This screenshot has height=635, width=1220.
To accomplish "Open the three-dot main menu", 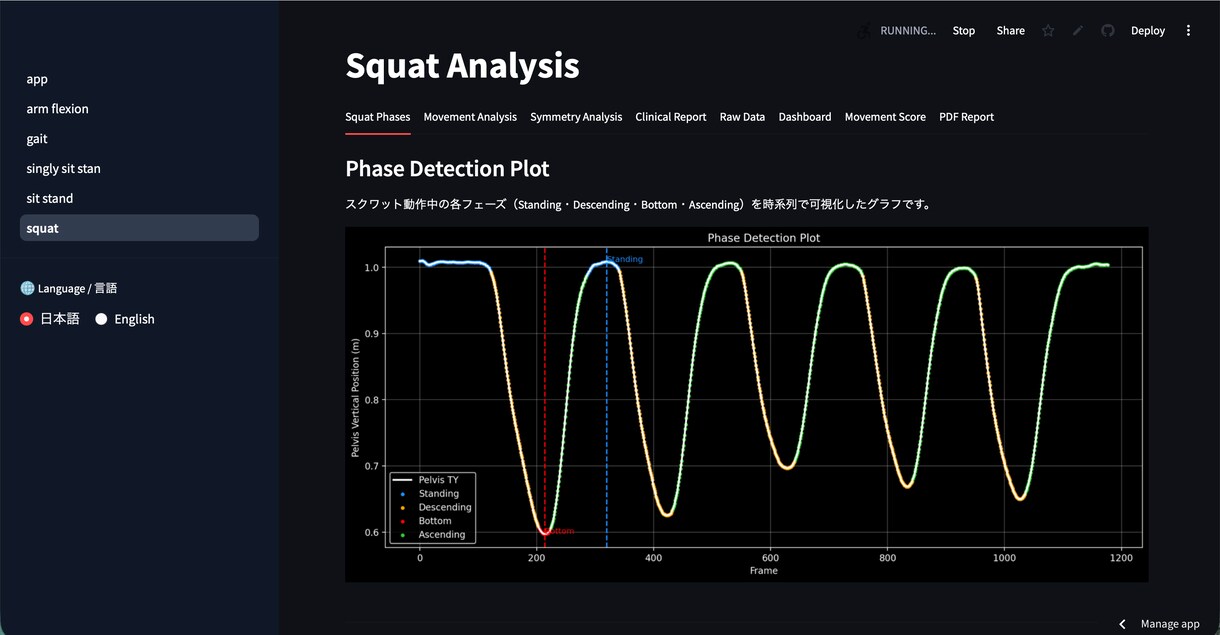I will point(1188,31).
